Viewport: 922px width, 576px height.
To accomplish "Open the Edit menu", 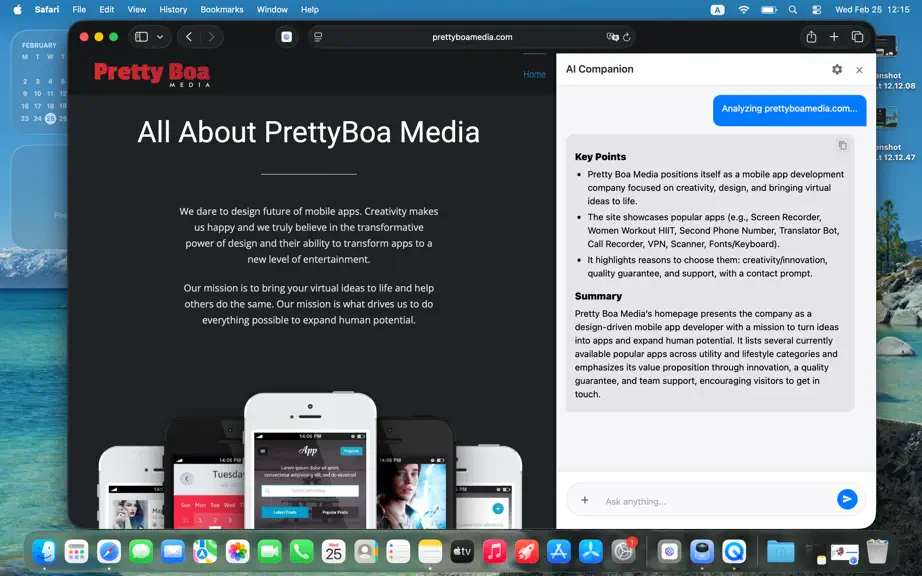I will tap(106, 9).
